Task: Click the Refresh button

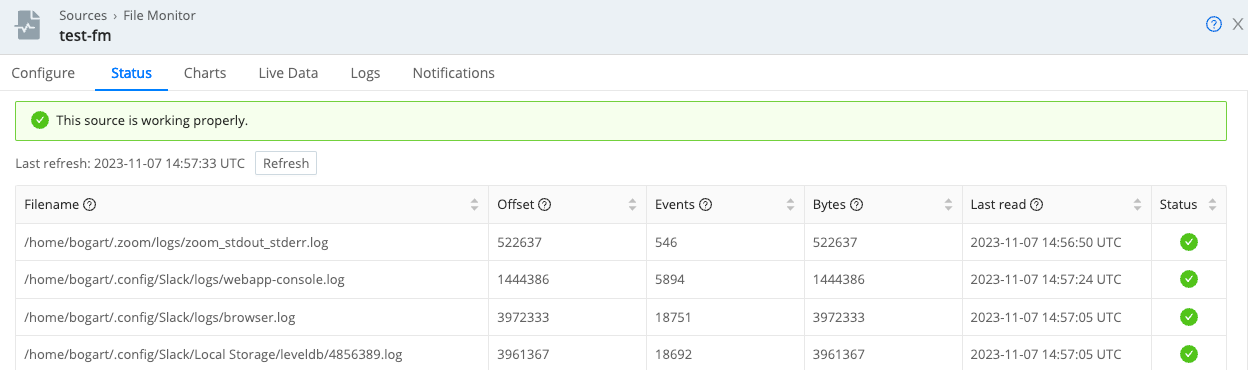Action: click(x=286, y=163)
